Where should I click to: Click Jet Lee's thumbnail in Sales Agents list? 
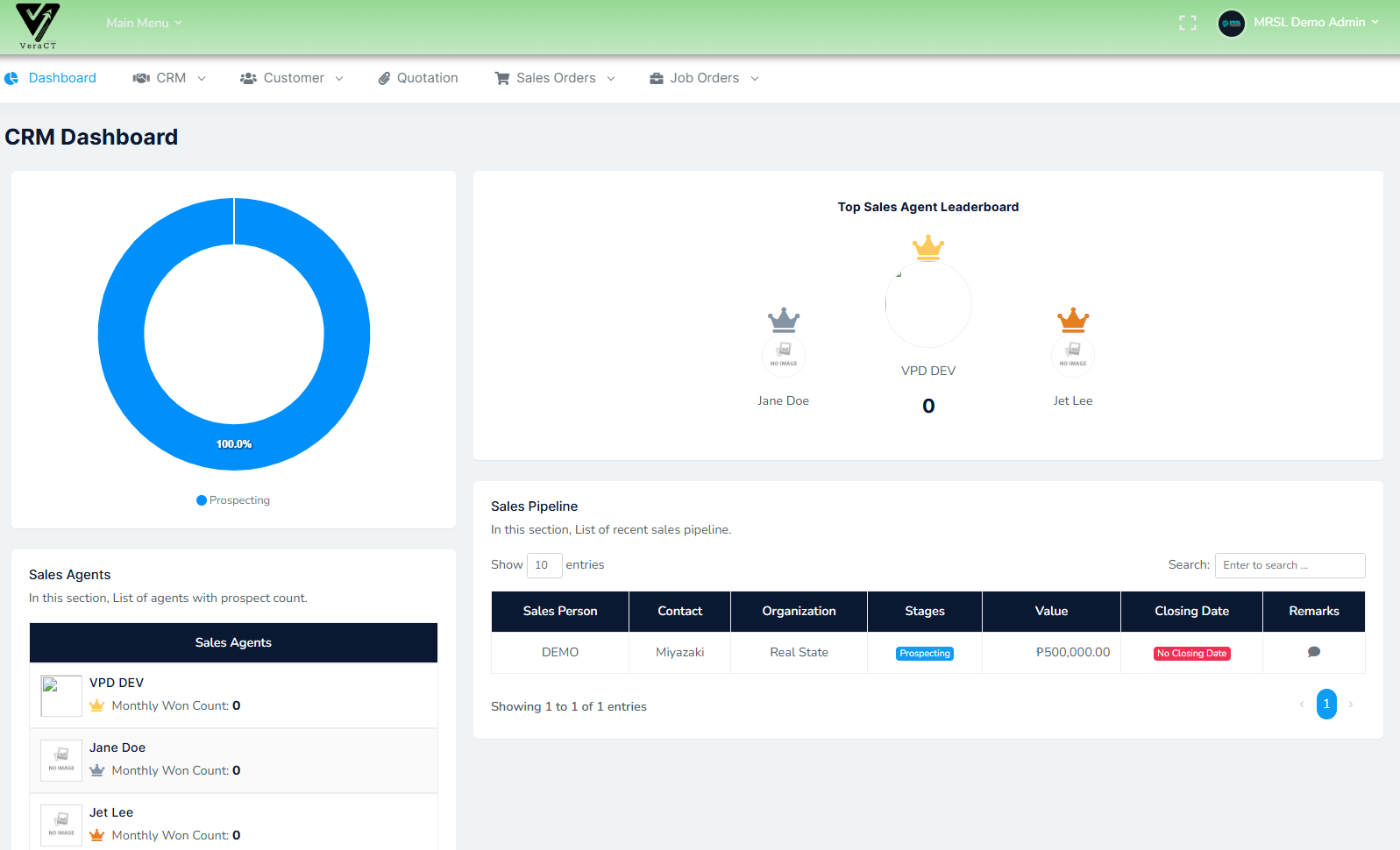pyautogui.click(x=61, y=825)
